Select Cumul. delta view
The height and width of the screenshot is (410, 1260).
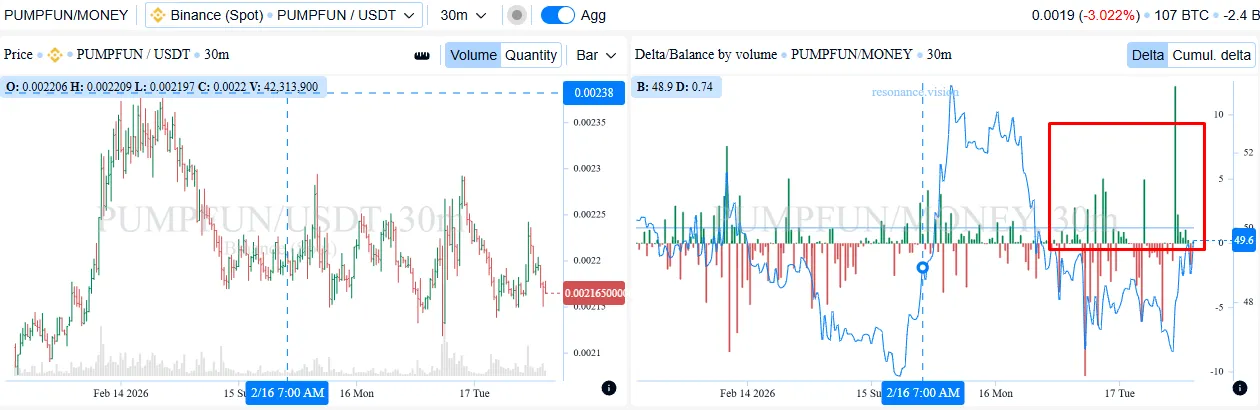(x=1211, y=55)
